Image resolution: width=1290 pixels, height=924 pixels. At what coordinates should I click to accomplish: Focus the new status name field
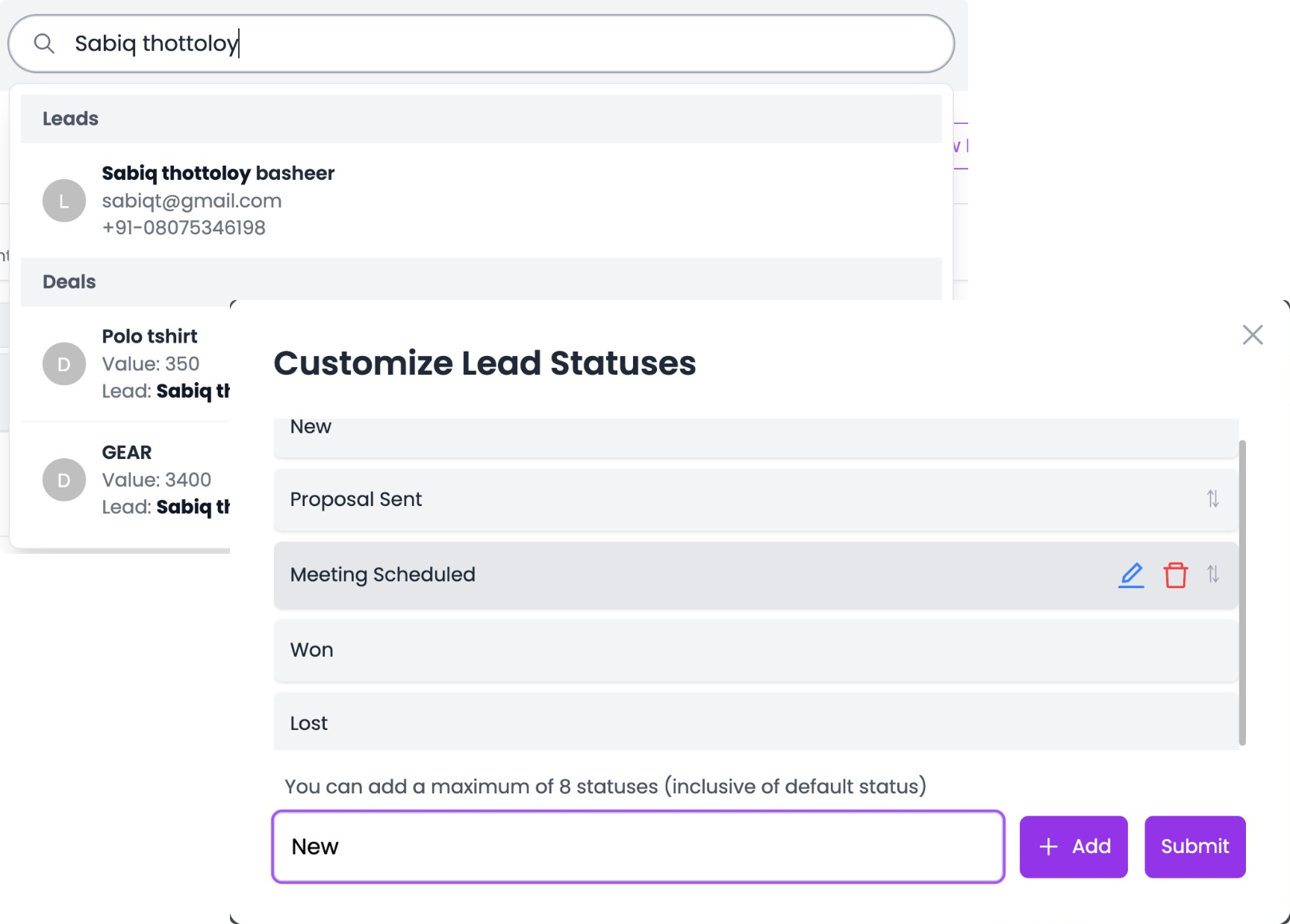(x=638, y=846)
